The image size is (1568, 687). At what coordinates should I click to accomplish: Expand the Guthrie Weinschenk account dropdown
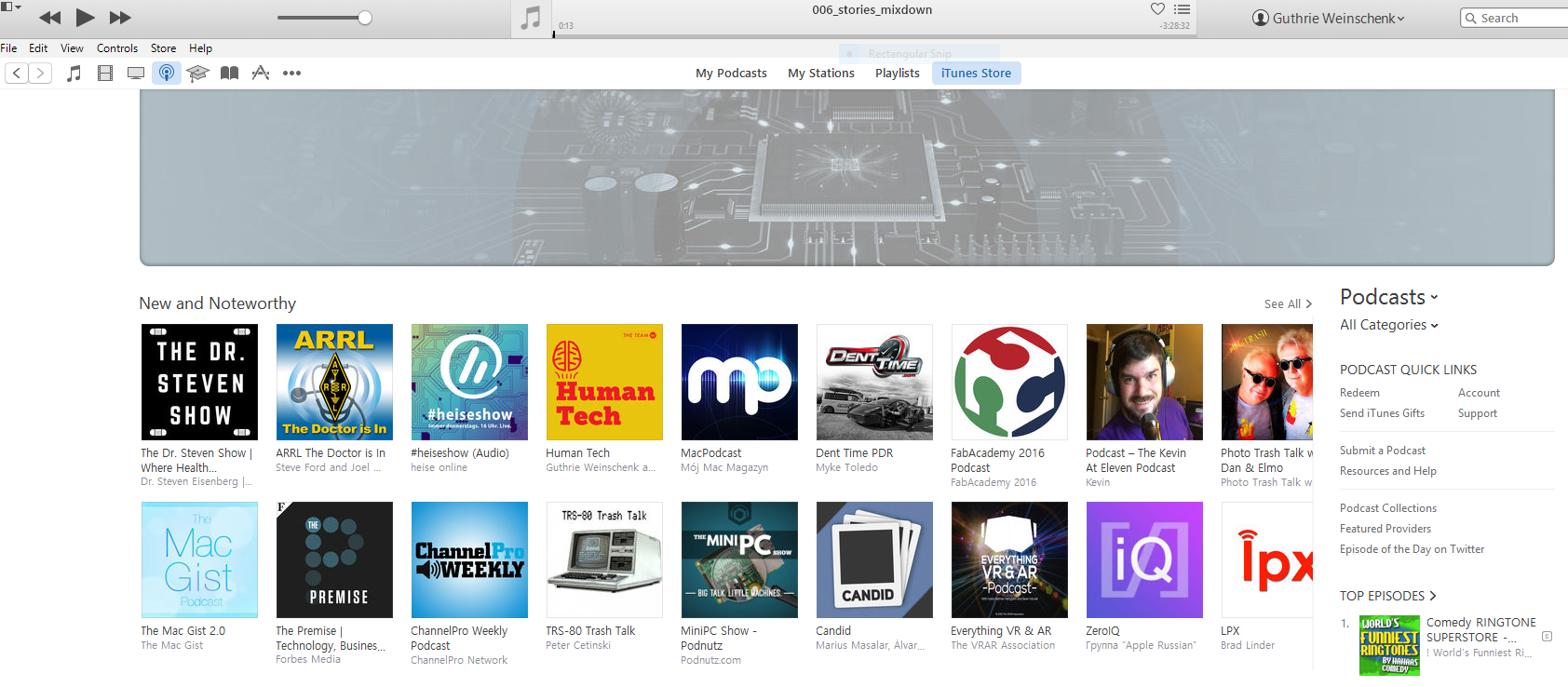click(1329, 19)
